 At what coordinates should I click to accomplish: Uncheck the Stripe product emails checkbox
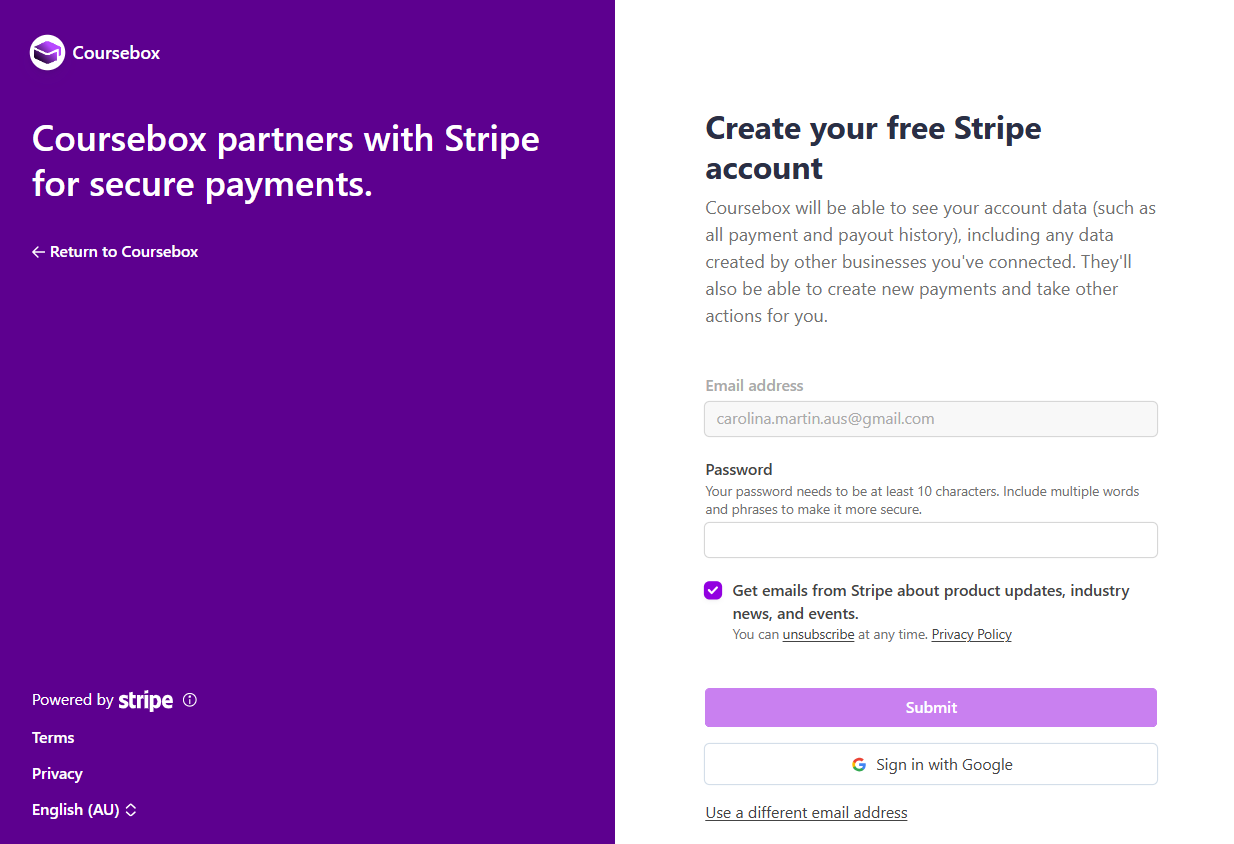tap(713, 590)
